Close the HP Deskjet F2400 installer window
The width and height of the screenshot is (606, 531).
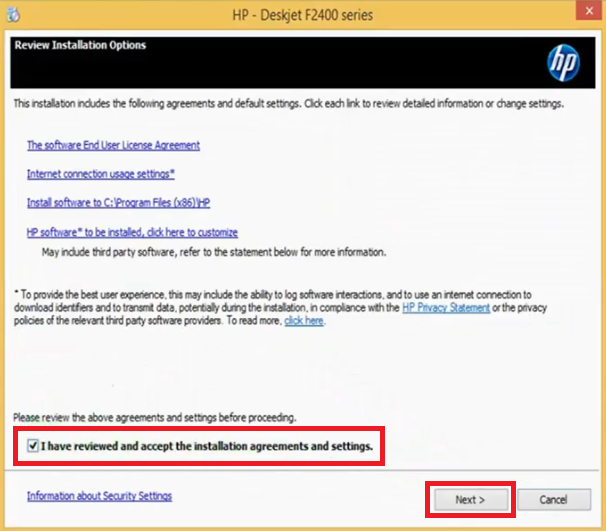click(589, 11)
